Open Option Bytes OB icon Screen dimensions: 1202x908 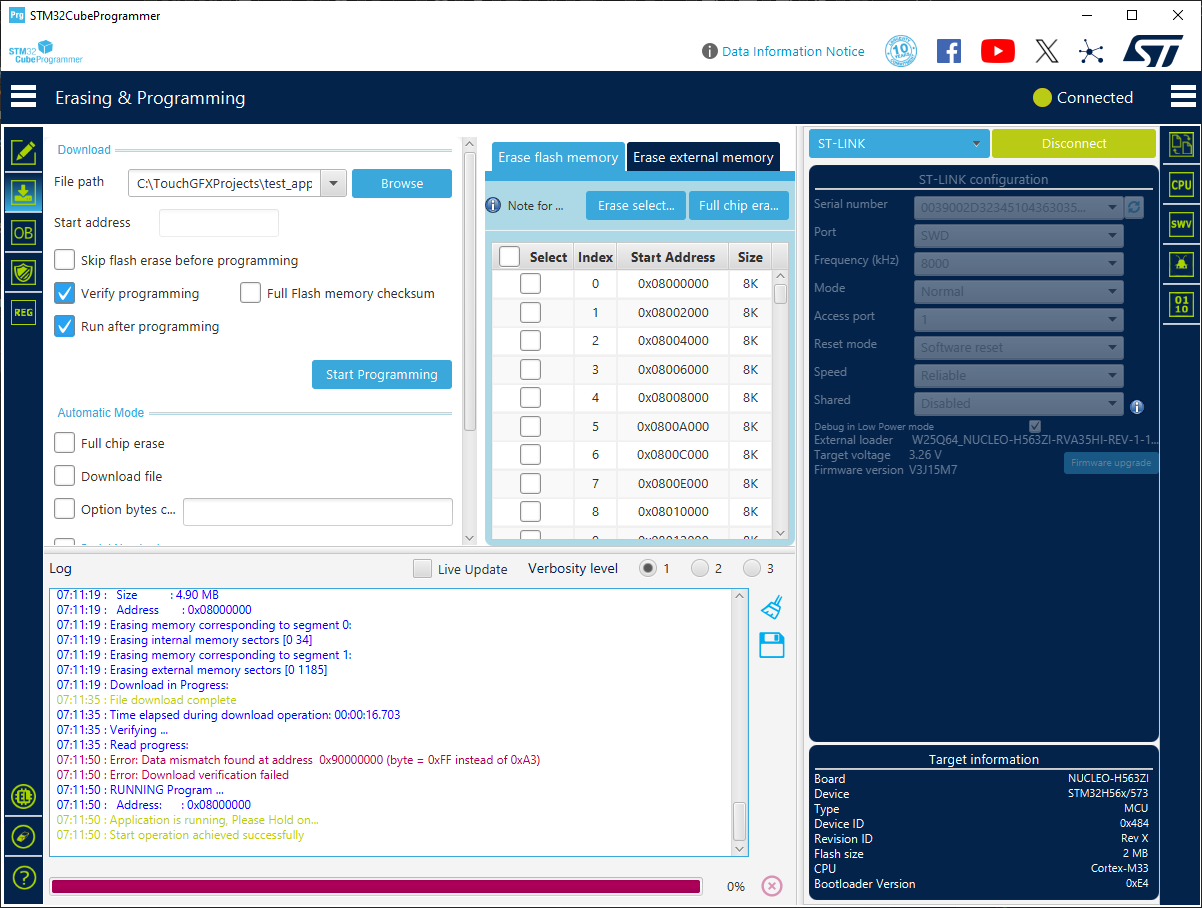pyautogui.click(x=23, y=233)
